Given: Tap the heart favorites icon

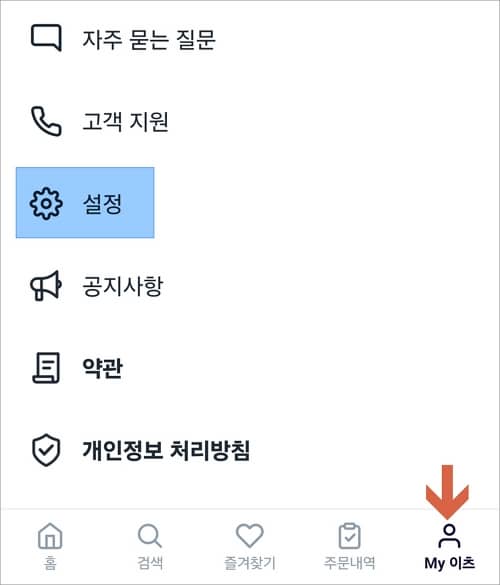Looking at the screenshot, I should tap(250, 535).
